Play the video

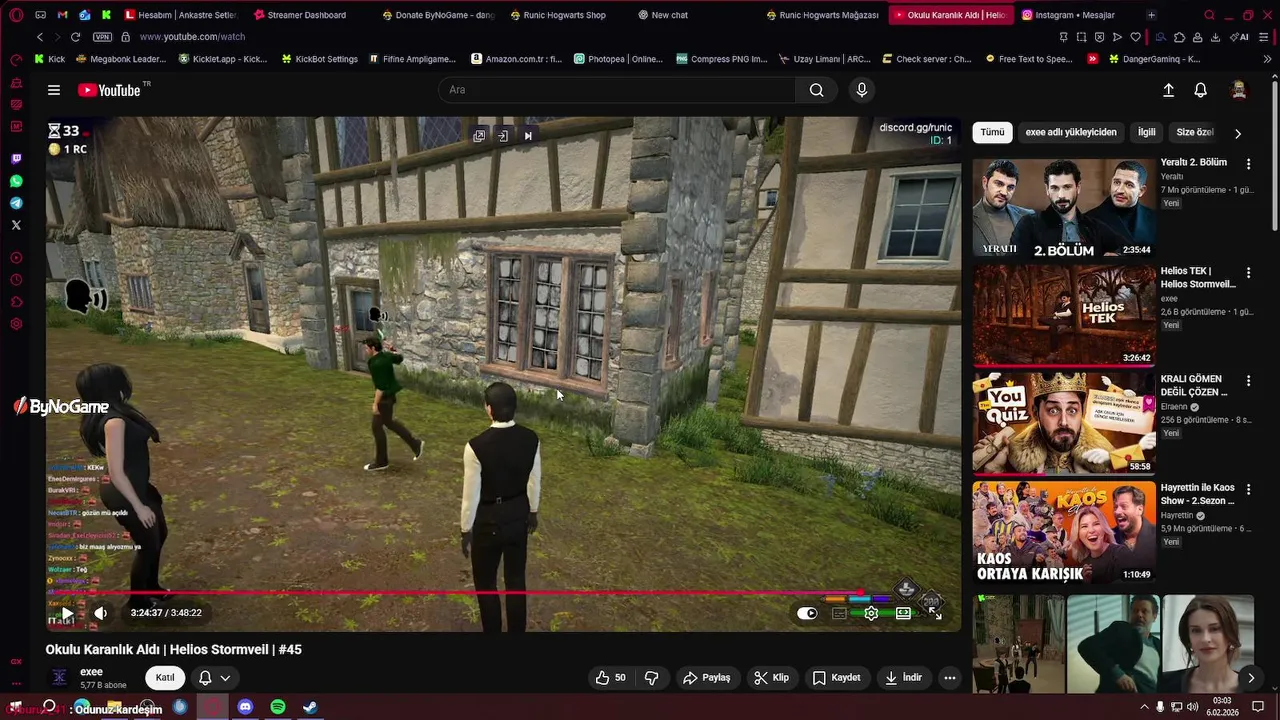67,613
